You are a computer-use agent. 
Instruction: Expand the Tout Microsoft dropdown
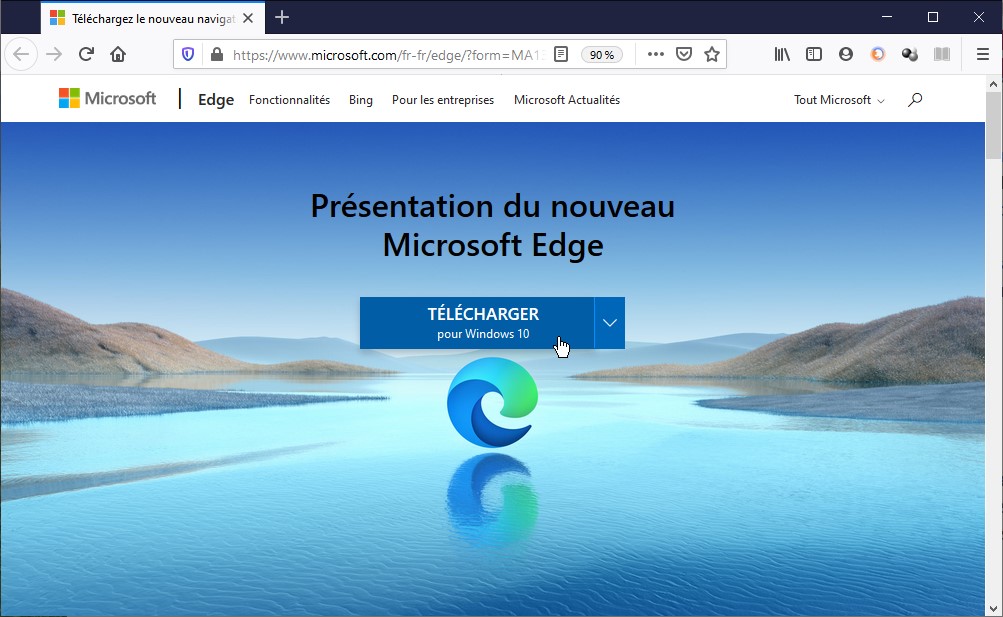pyautogui.click(x=839, y=100)
